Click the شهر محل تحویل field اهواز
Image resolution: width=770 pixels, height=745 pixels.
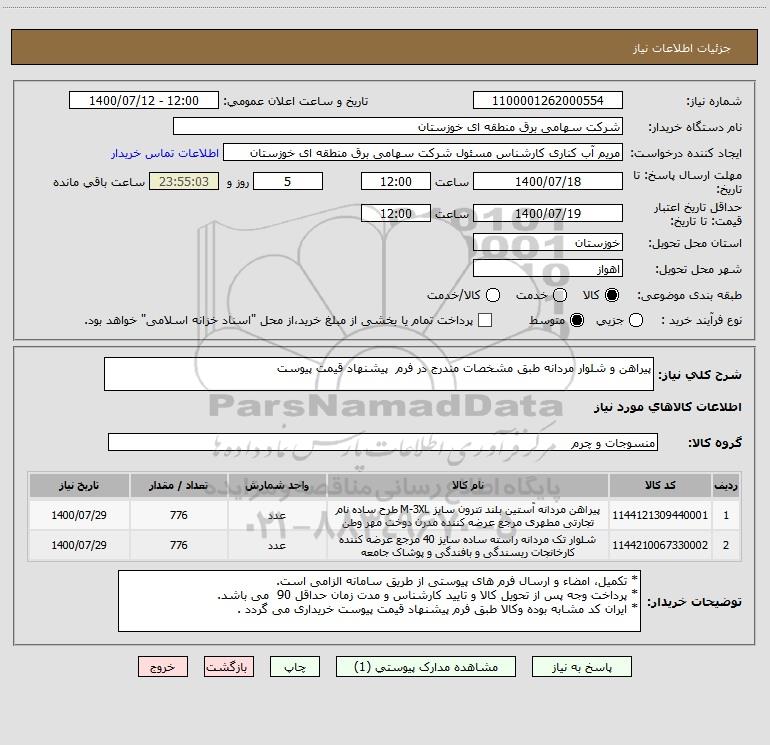click(x=548, y=268)
